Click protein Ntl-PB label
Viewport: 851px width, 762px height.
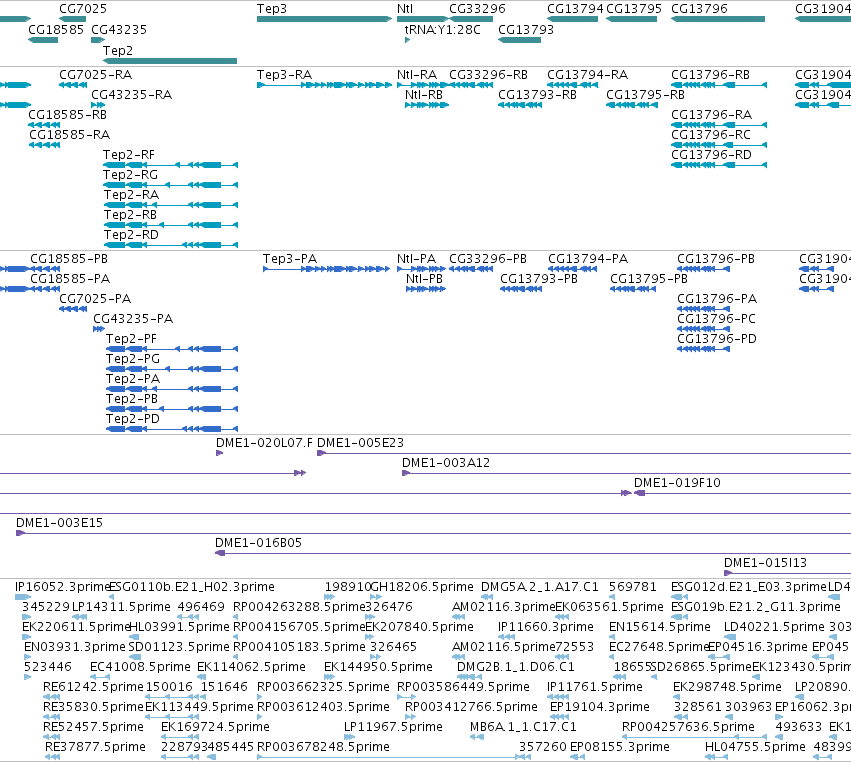click(424, 278)
